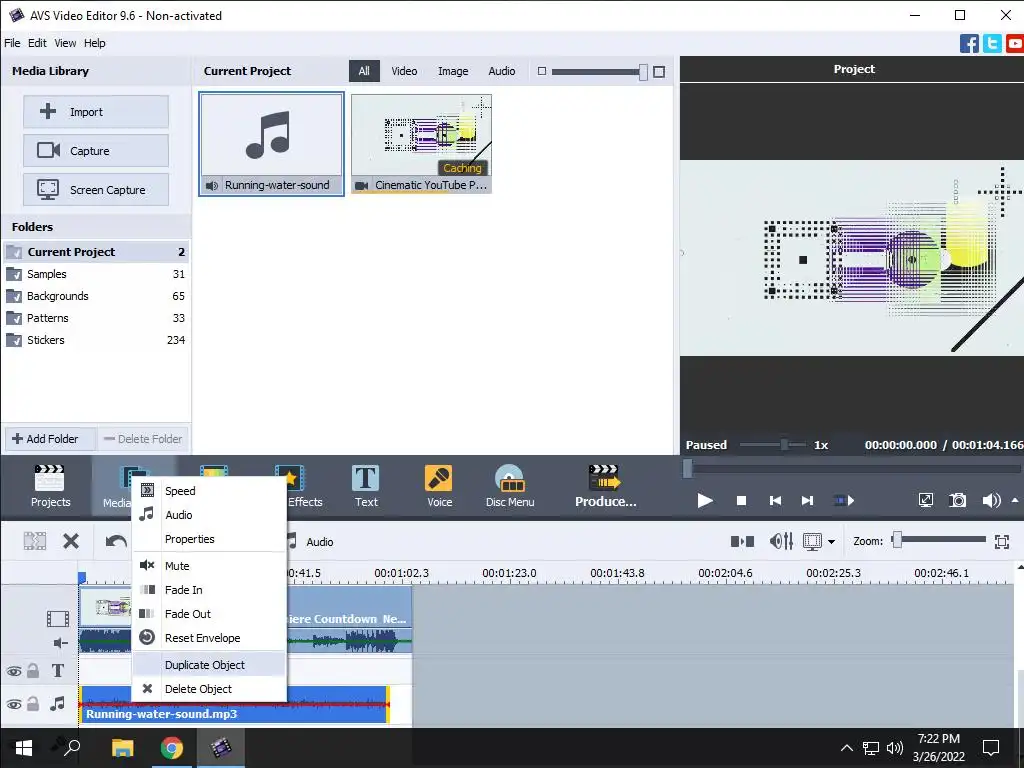Select Mute in the context menu
Image resolution: width=1024 pixels, height=768 pixels.
click(209, 566)
